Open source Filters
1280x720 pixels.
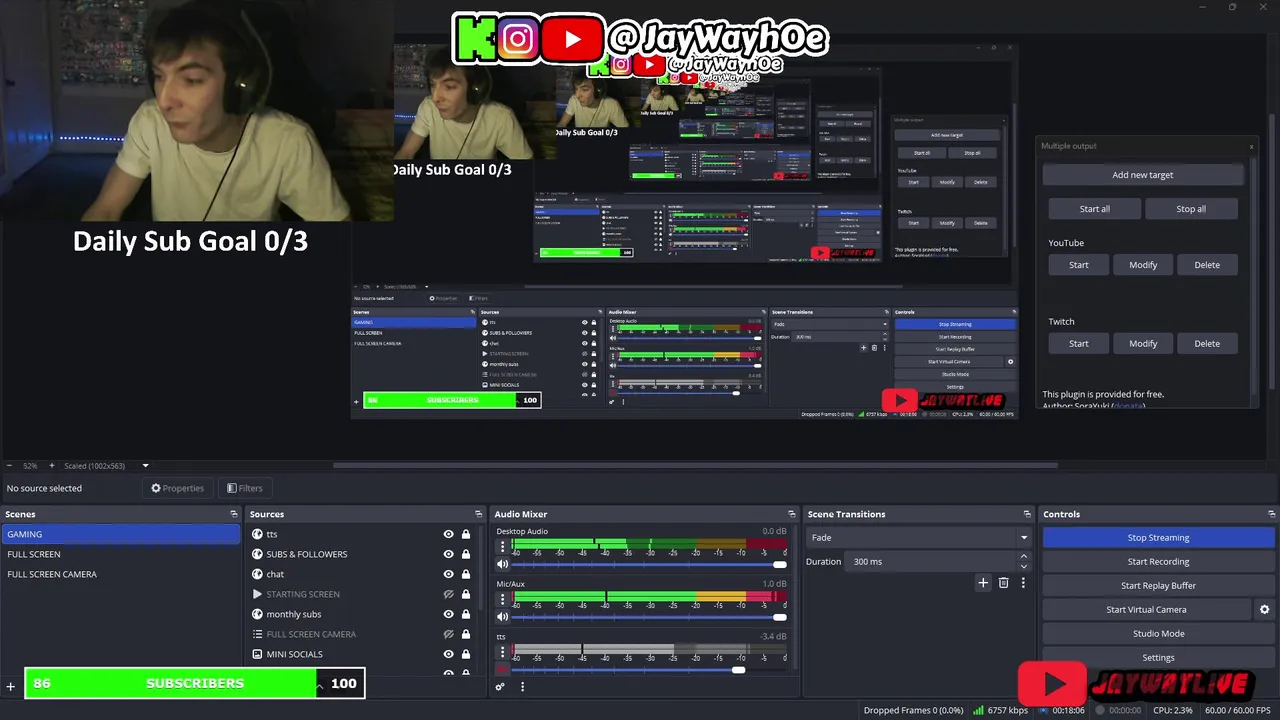244,488
